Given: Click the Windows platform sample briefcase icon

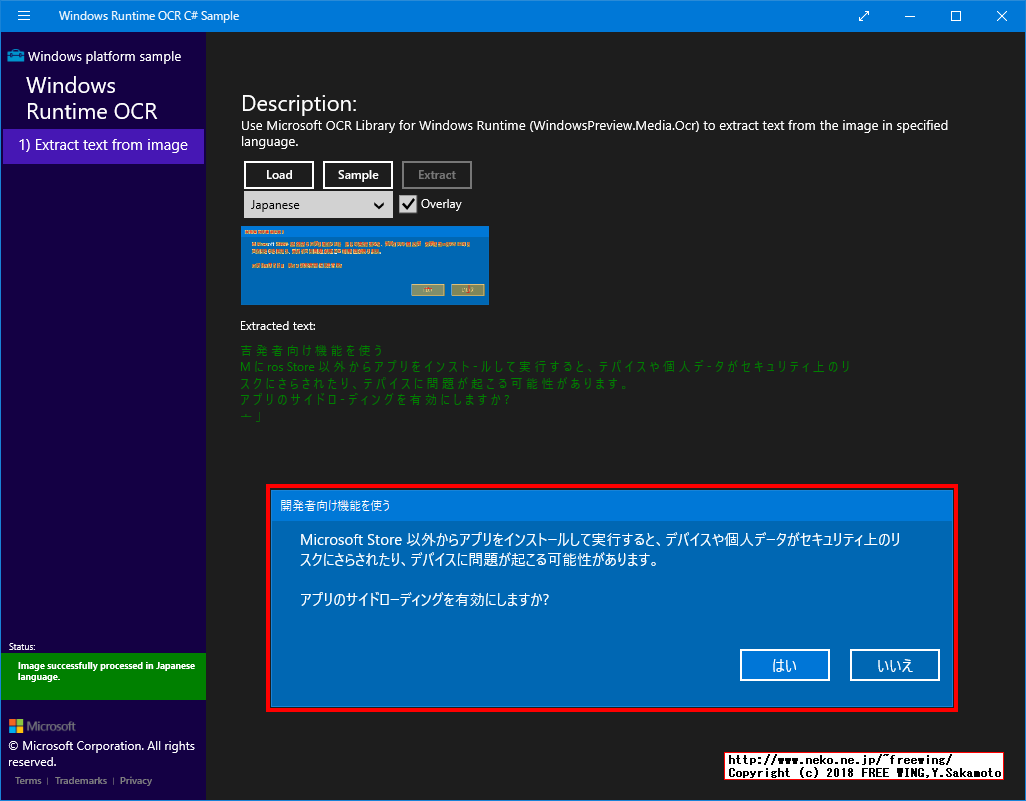Looking at the screenshot, I should (17, 56).
